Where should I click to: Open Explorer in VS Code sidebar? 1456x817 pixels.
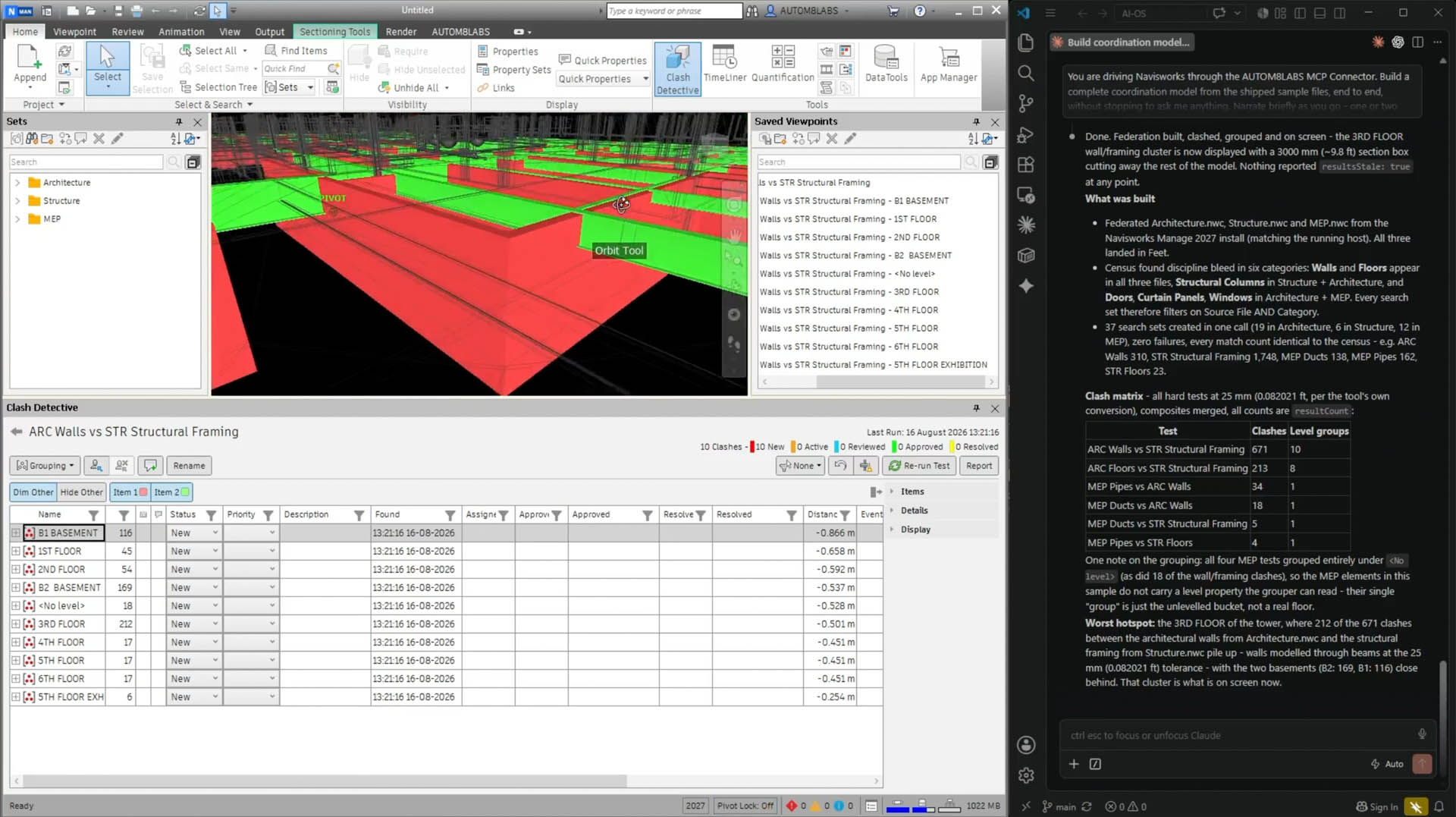pyautogui.click(x=1026, y=42)
